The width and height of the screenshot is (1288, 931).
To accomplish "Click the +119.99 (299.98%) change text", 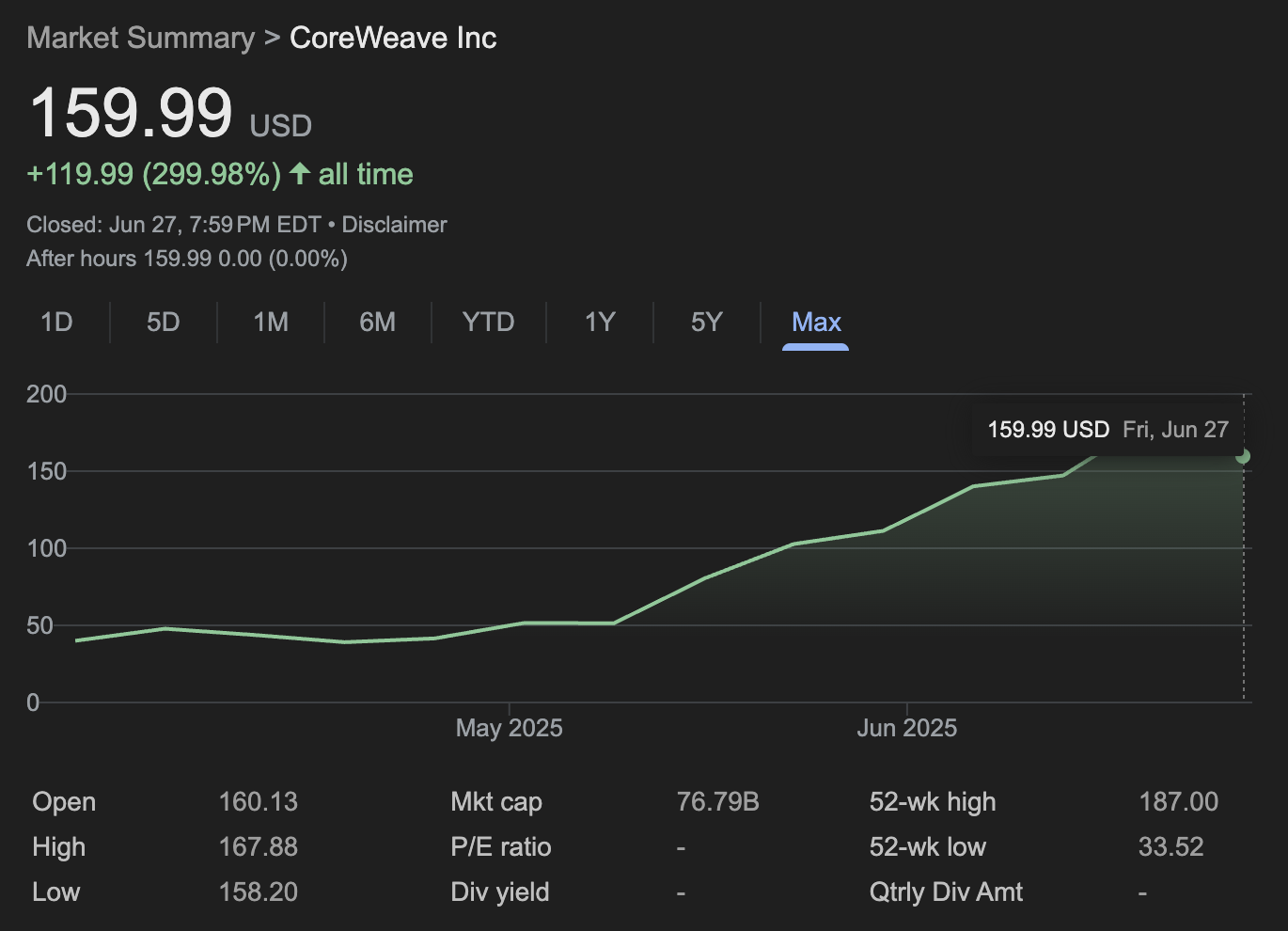I will pos(154,174).
